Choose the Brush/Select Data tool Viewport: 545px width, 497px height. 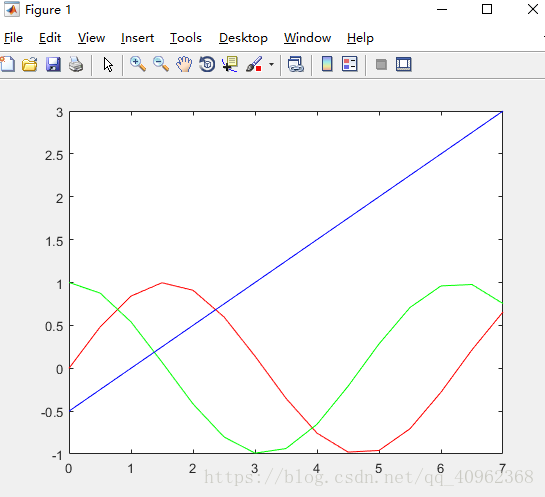[x=254, y=64]
